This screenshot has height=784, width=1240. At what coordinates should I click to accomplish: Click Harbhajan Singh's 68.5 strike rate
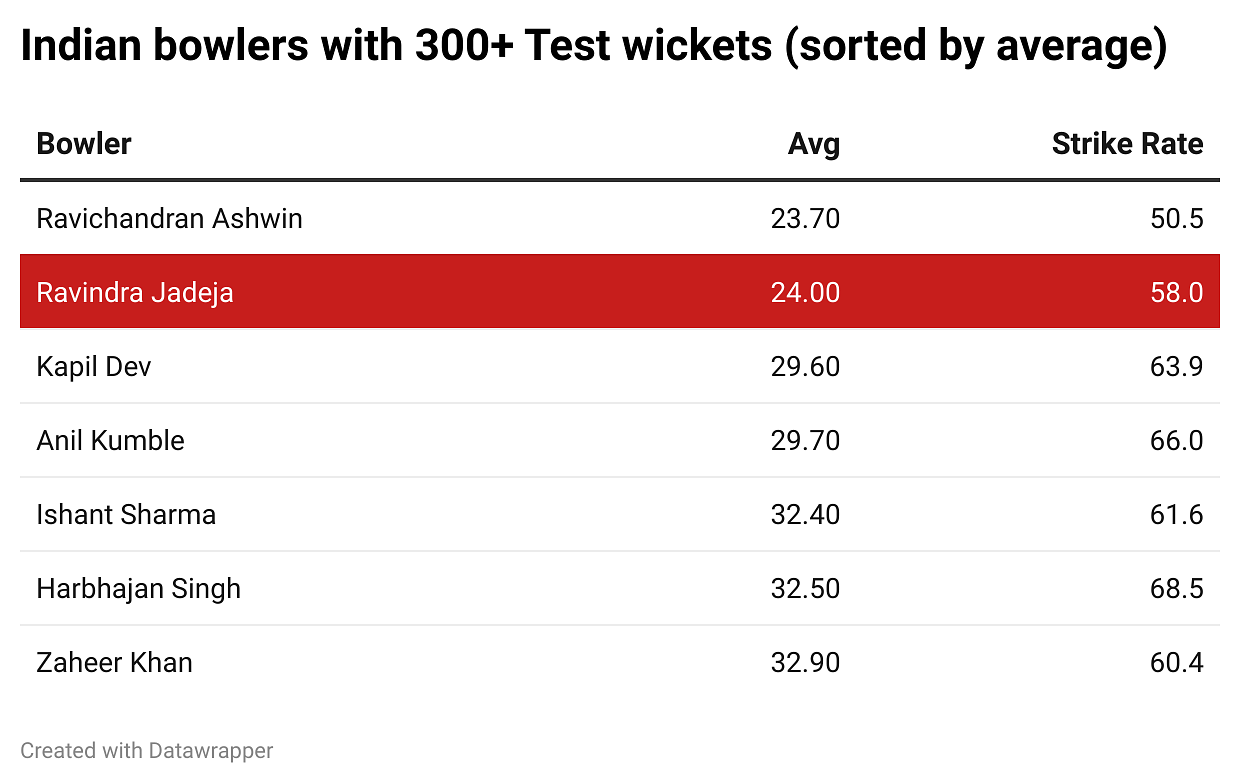1176,588
